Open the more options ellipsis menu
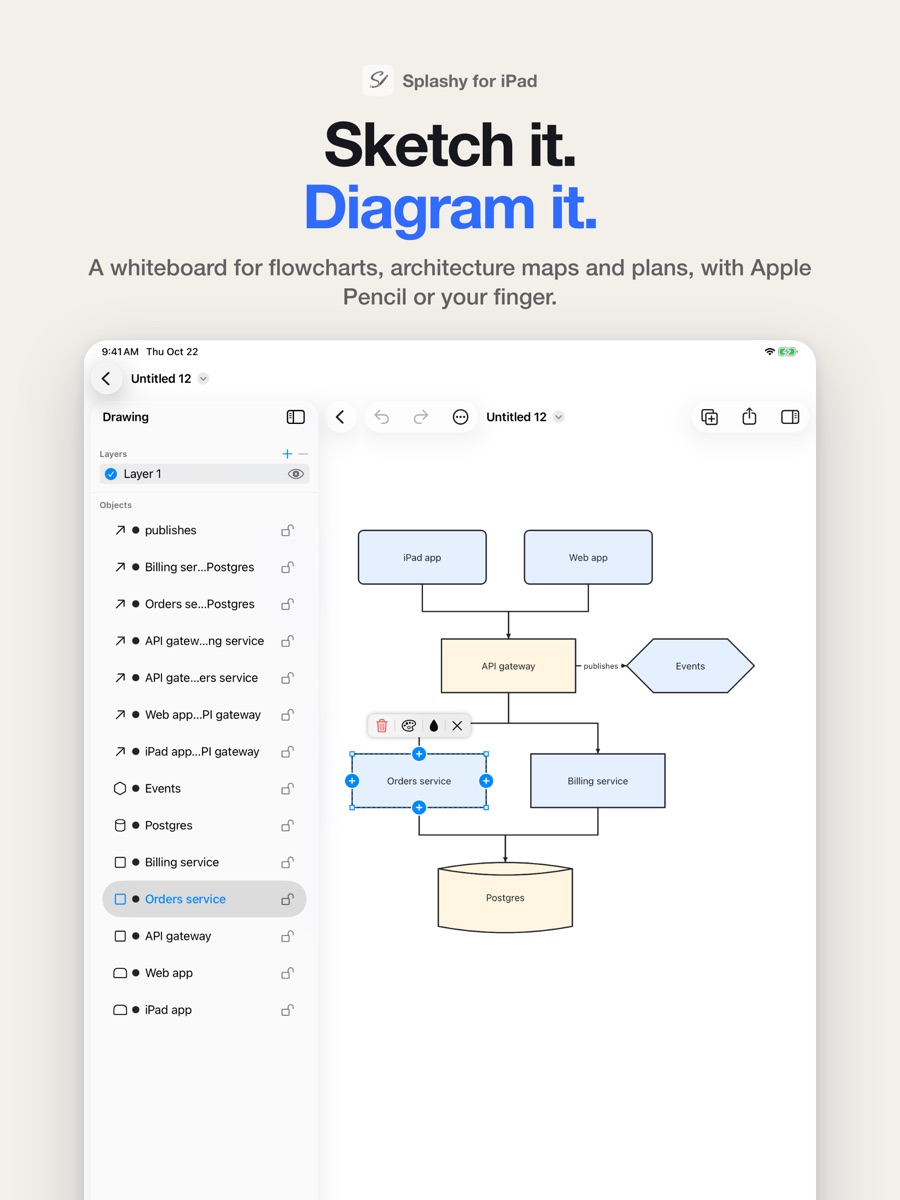The height and width of the screenshot is (1200, 900). click(x=460, y=417)
